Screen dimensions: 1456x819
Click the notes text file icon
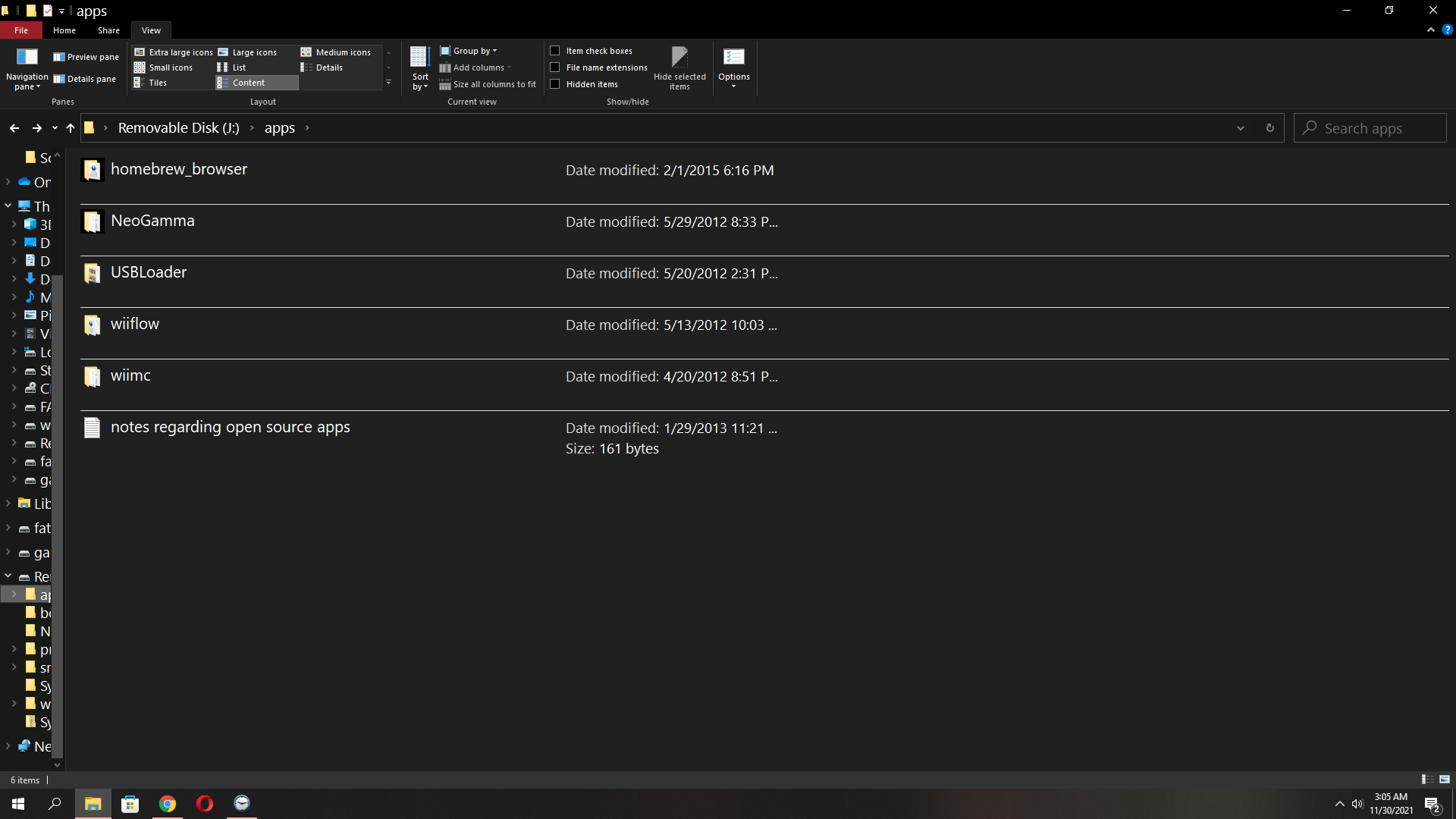[x=93, y=428]
